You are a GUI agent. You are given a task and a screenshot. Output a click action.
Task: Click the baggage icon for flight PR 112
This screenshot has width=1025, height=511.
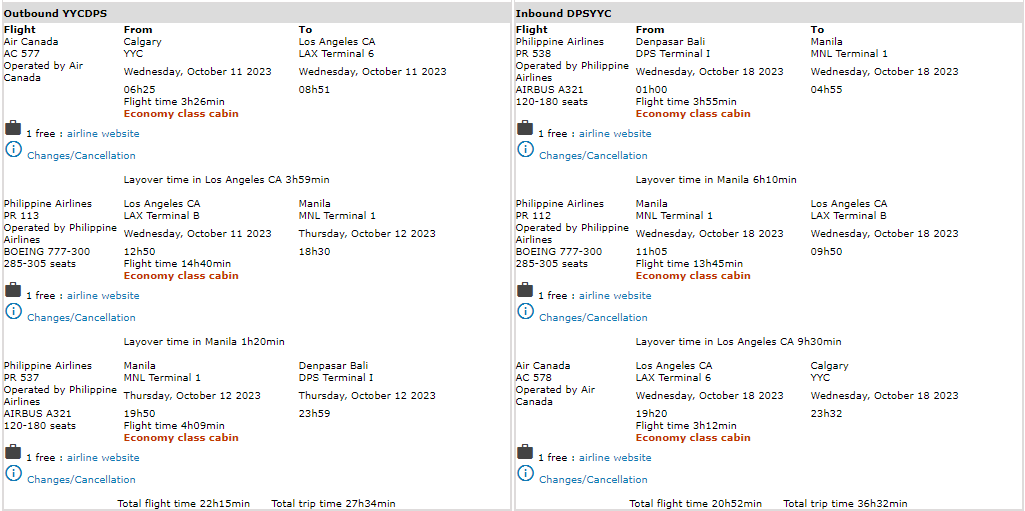525,291
